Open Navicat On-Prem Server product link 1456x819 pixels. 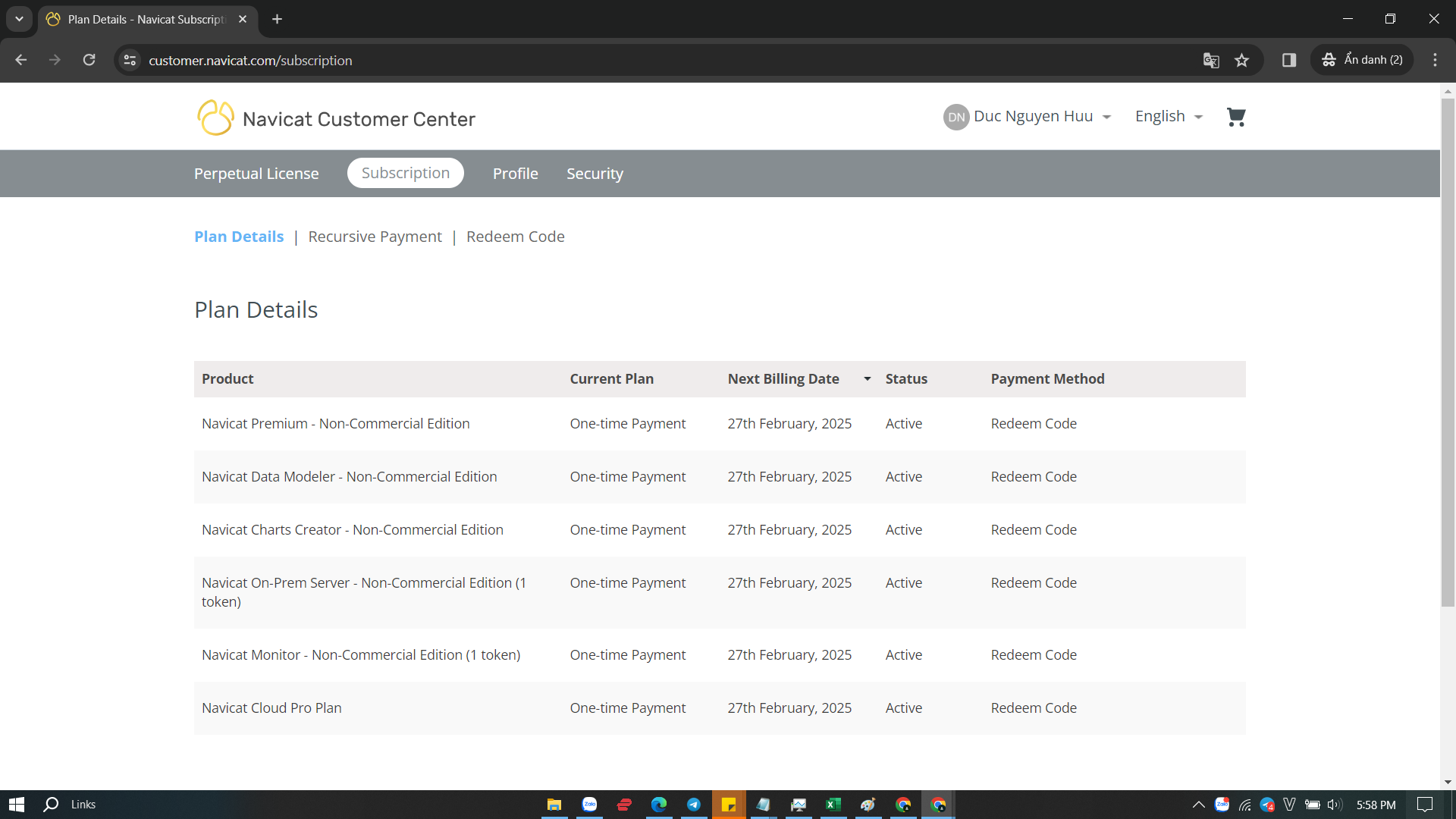[x=364, y=592]
